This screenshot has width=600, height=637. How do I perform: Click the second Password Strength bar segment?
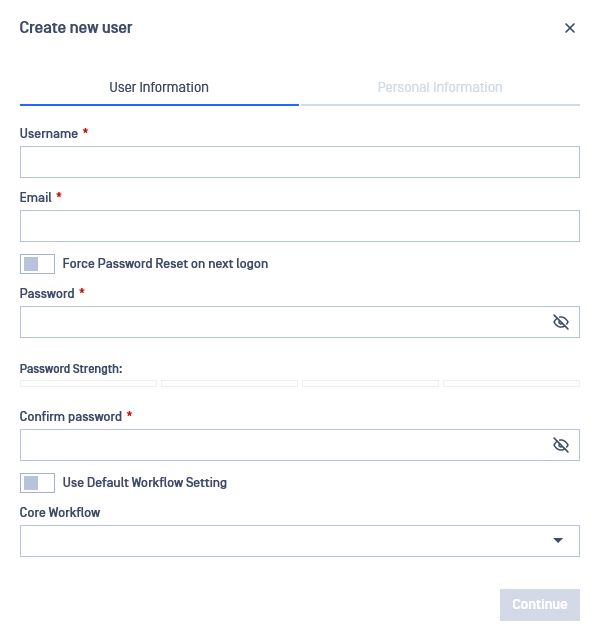click(230, 384)
